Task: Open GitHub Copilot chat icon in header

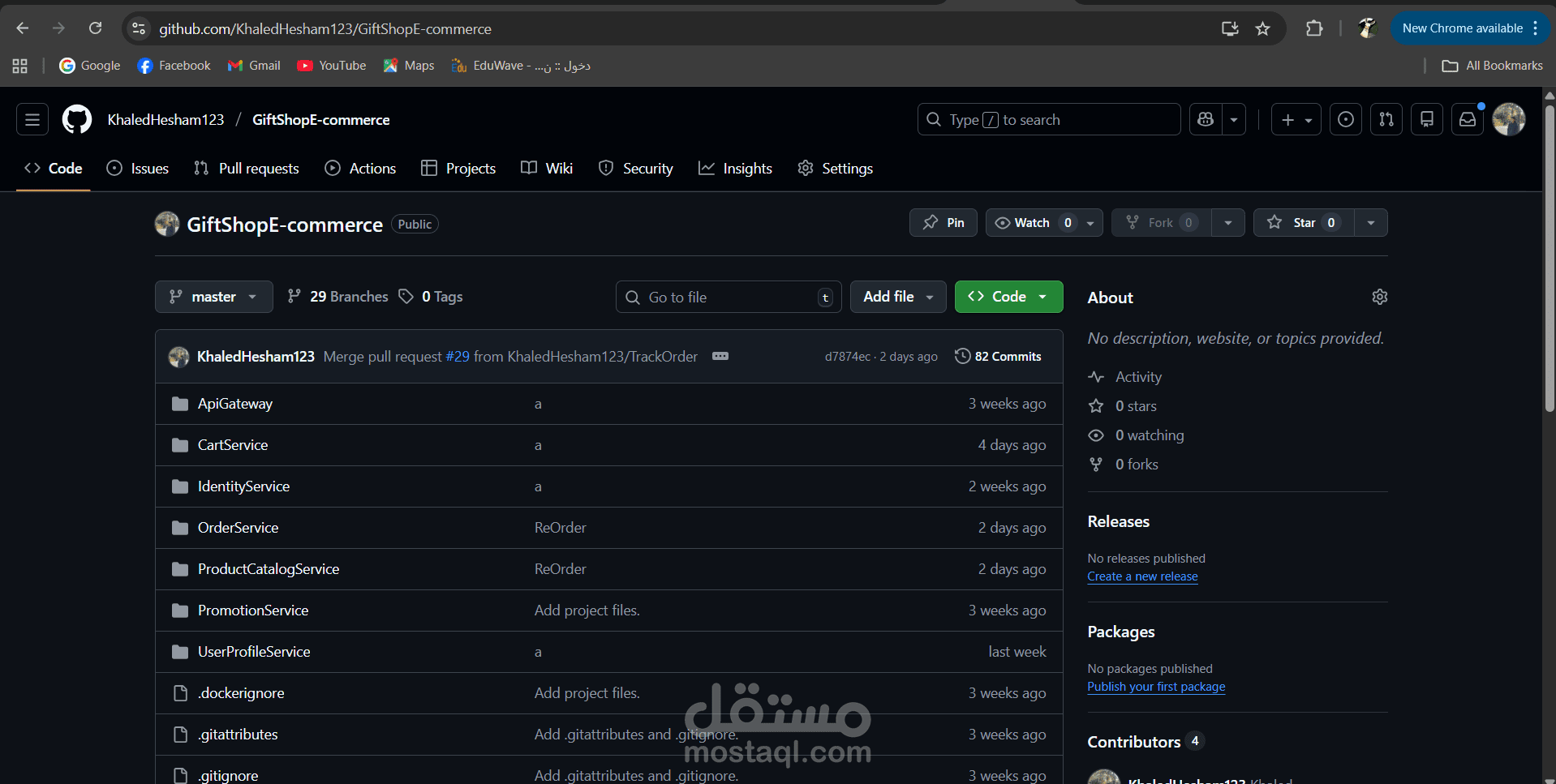Action: coord(1205,119)
